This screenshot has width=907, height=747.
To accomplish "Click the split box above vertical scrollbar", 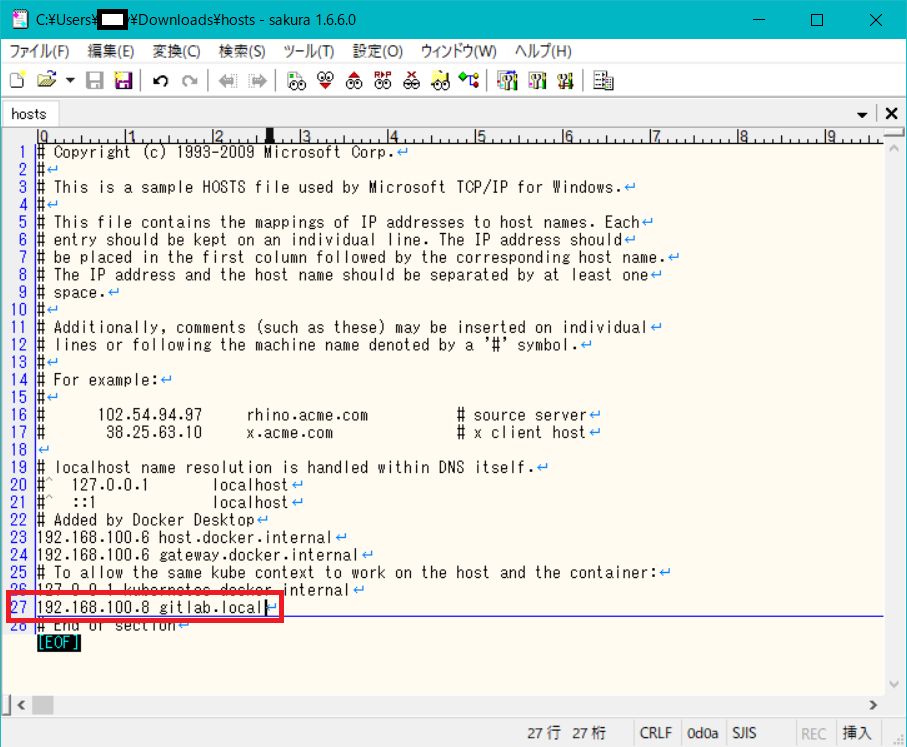I will click(894, 133).
